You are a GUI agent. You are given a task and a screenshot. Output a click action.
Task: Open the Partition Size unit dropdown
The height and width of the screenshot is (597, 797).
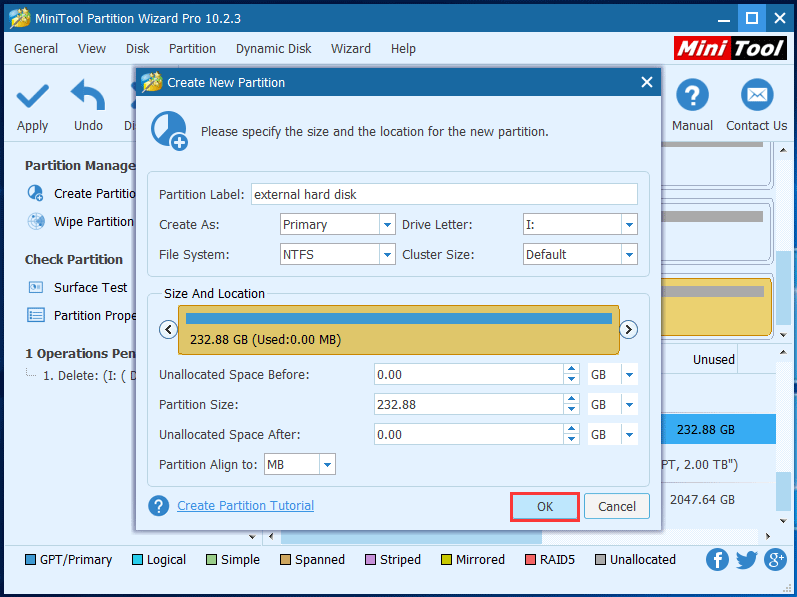(x=629, y=405)
